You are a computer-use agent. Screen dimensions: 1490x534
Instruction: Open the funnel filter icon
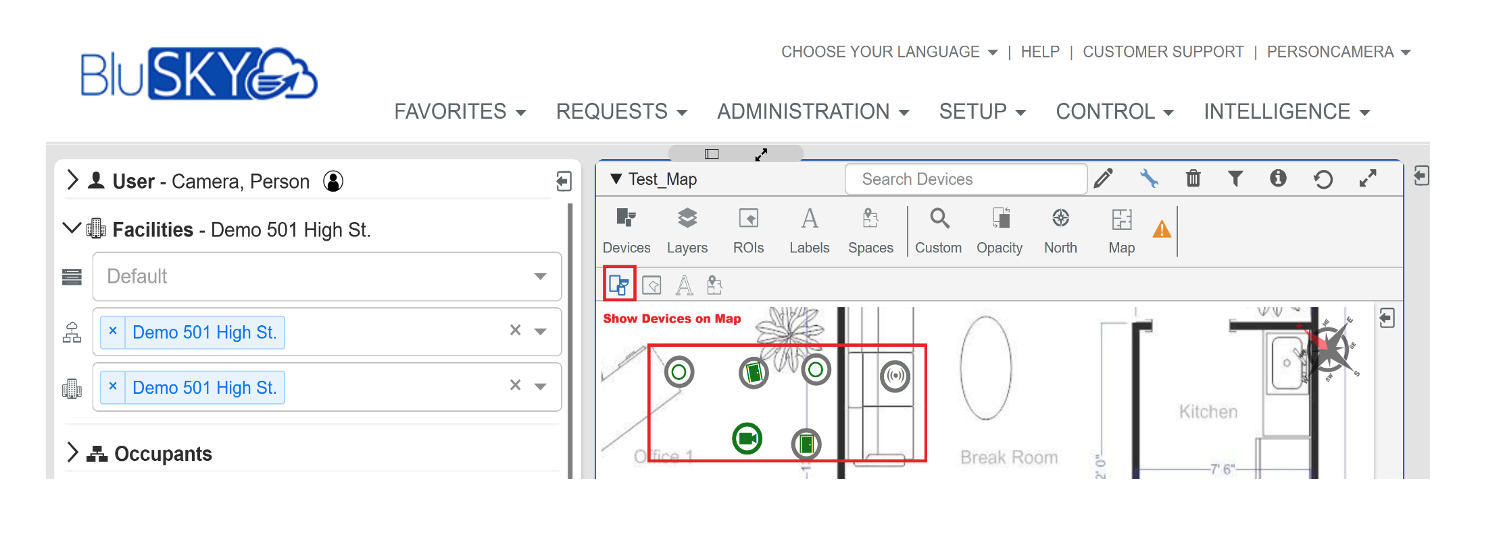click(x=1235, y=179)
